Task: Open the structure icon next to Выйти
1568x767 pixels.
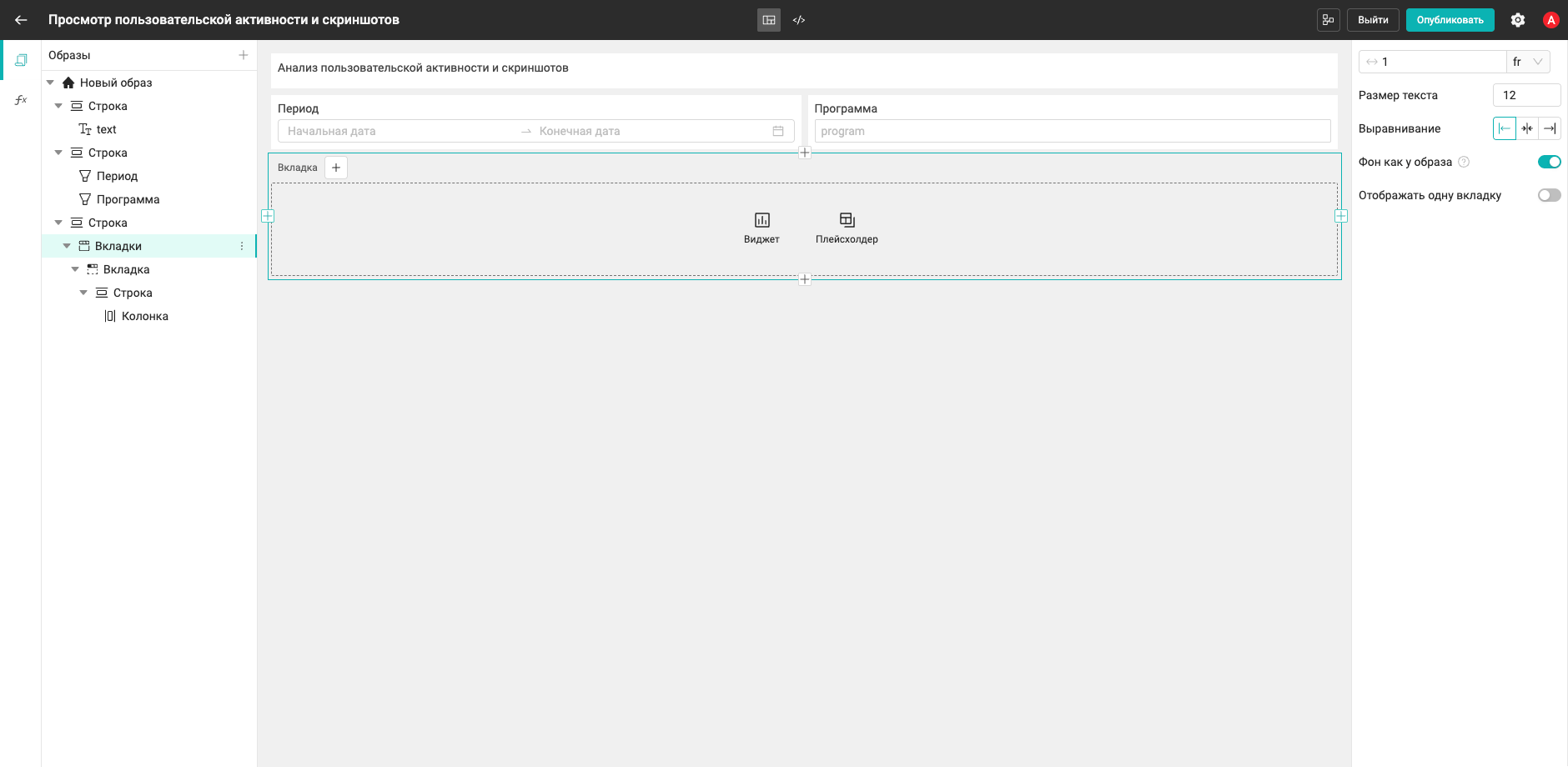Action: (x=1329, y=20)
